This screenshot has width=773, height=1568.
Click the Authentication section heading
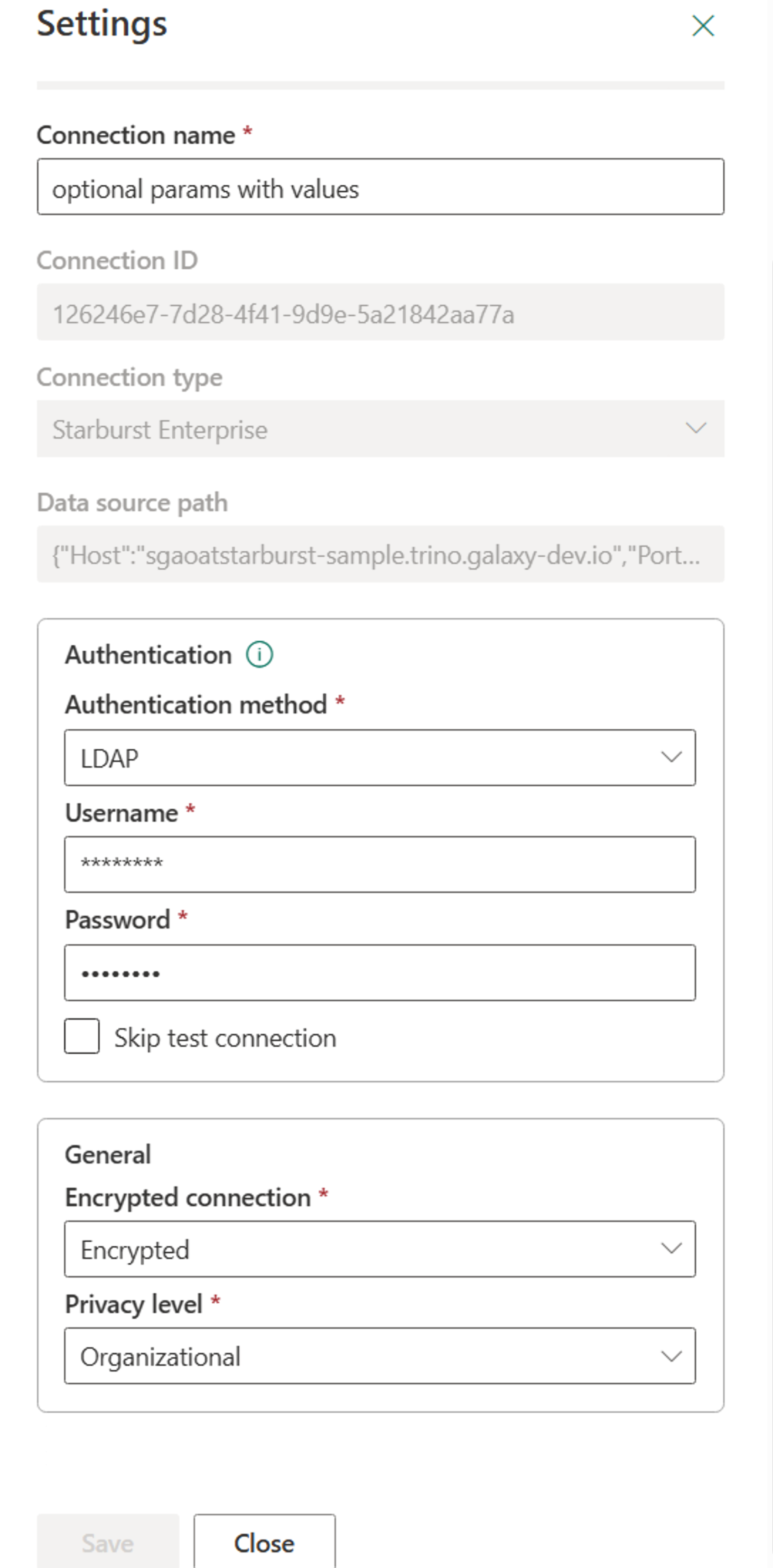[x=148, y=654]
